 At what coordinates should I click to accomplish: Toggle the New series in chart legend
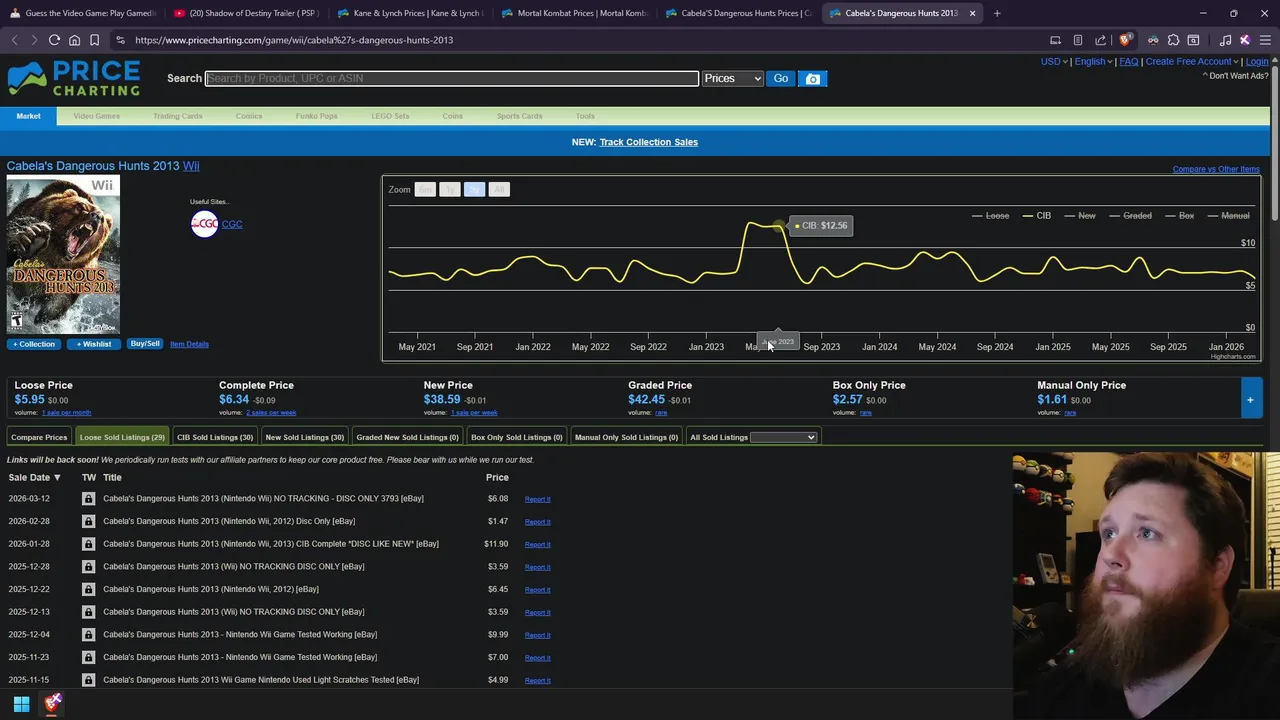(1080, 216)
